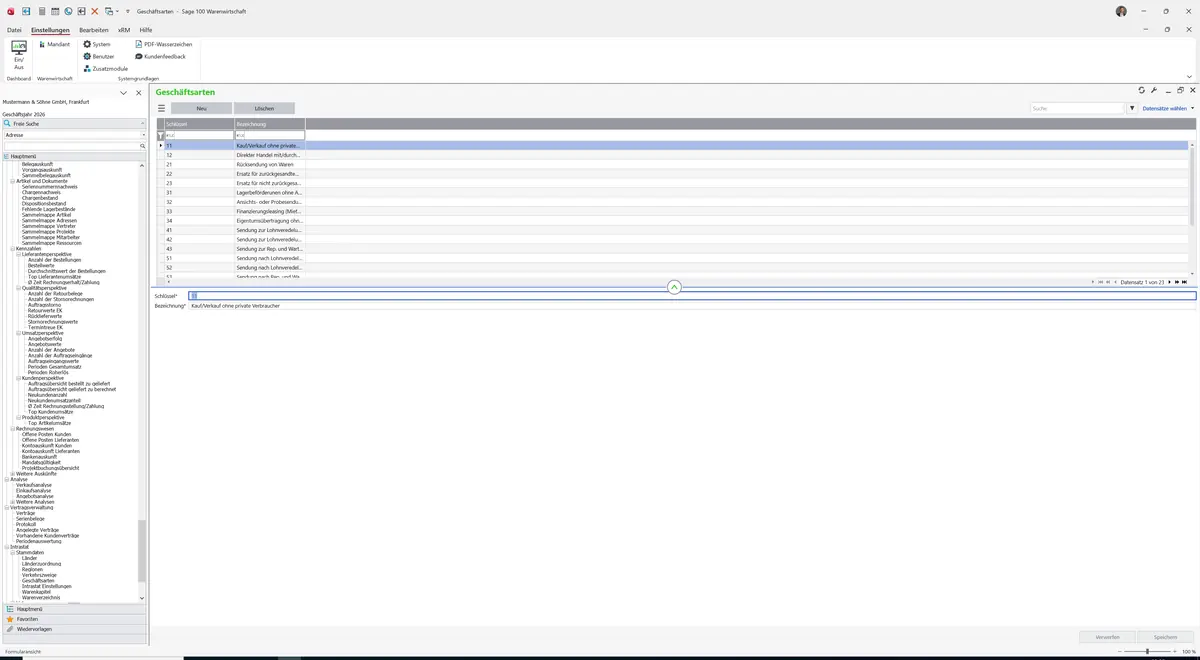Open Zusatzmodule in ribbon
The image size is (1200, 660).
coord(105,68)
